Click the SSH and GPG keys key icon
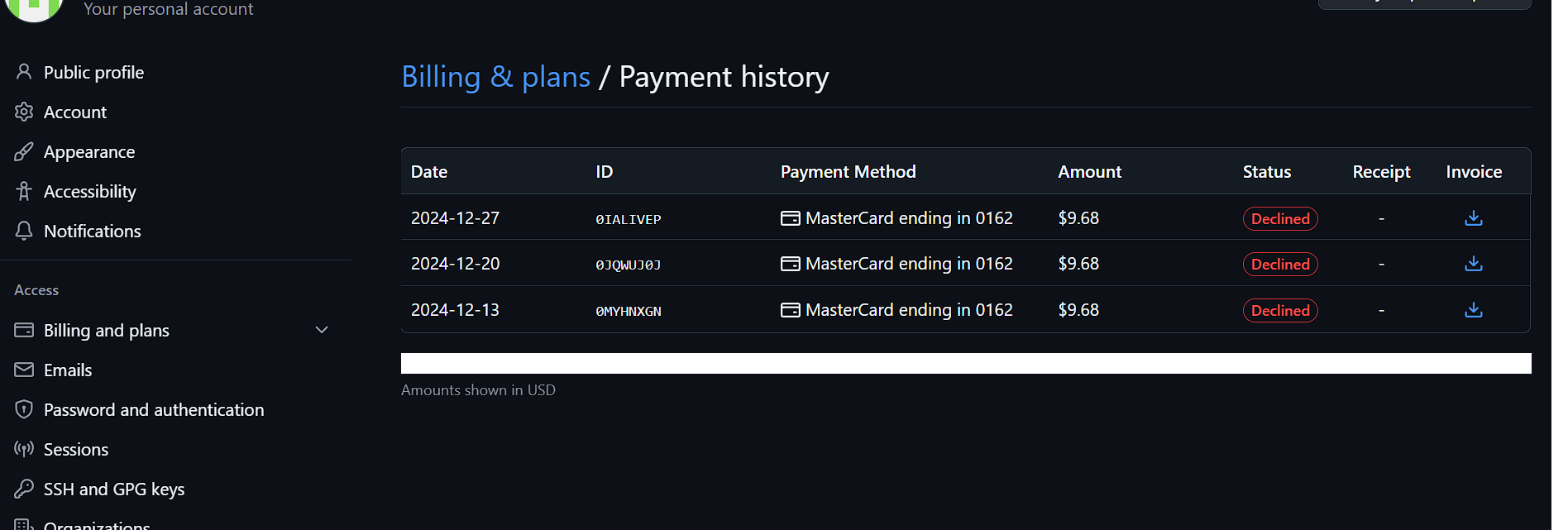Screen dimensions: 1568x530 click(x=24, y=489)
